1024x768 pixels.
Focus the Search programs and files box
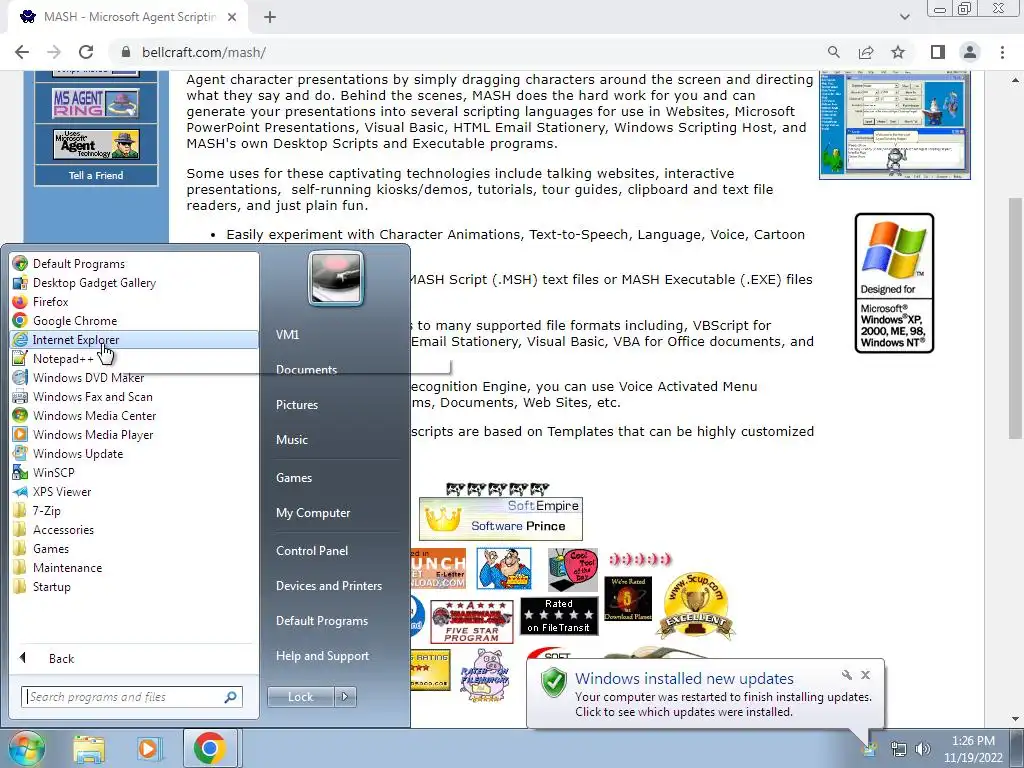[131, 697]
